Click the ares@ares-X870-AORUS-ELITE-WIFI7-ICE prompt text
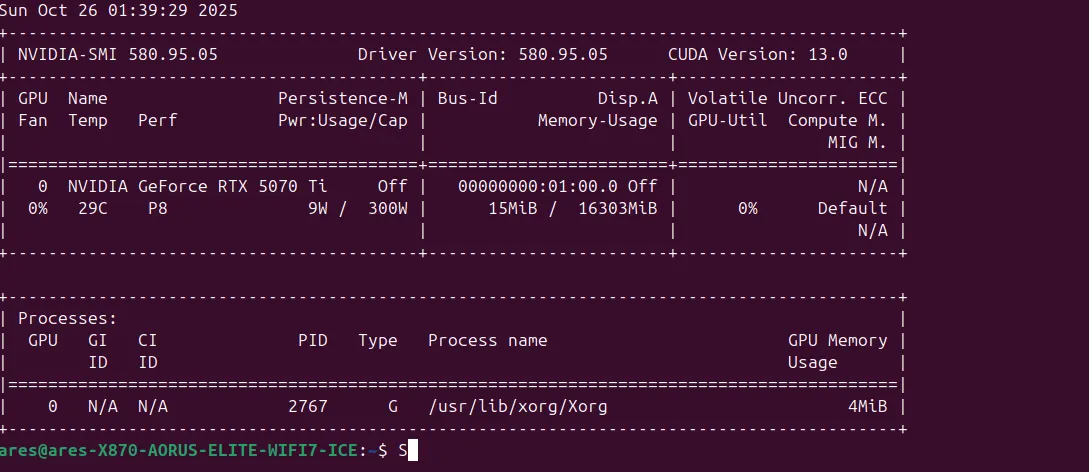This screenshot has width=1089, height=472. pyautogui.click(x=179, y=450)
